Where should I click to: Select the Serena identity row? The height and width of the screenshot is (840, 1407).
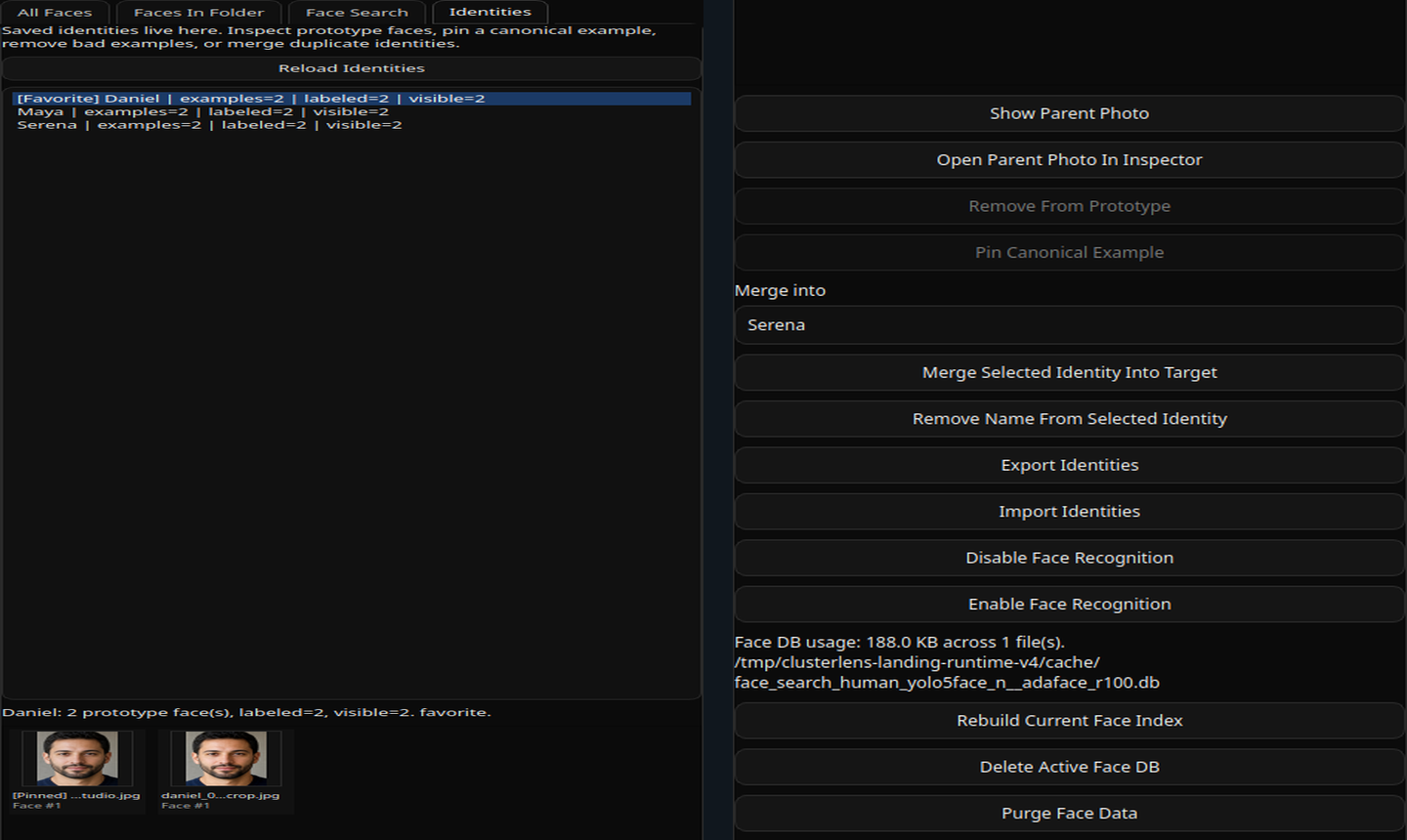pyautogui.click(x=352, y=125)
